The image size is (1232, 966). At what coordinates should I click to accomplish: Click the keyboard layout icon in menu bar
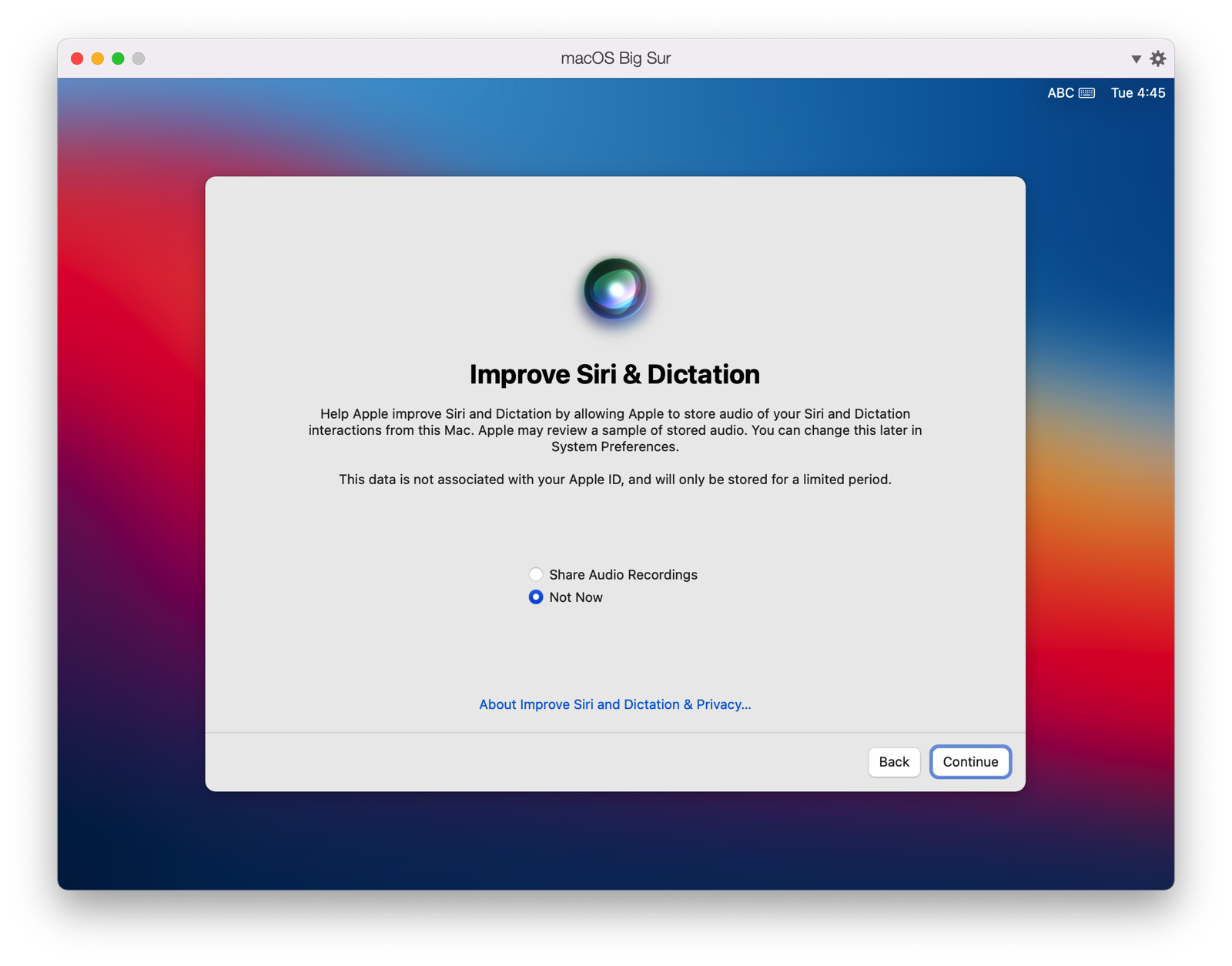click(x=1087, y=92)
